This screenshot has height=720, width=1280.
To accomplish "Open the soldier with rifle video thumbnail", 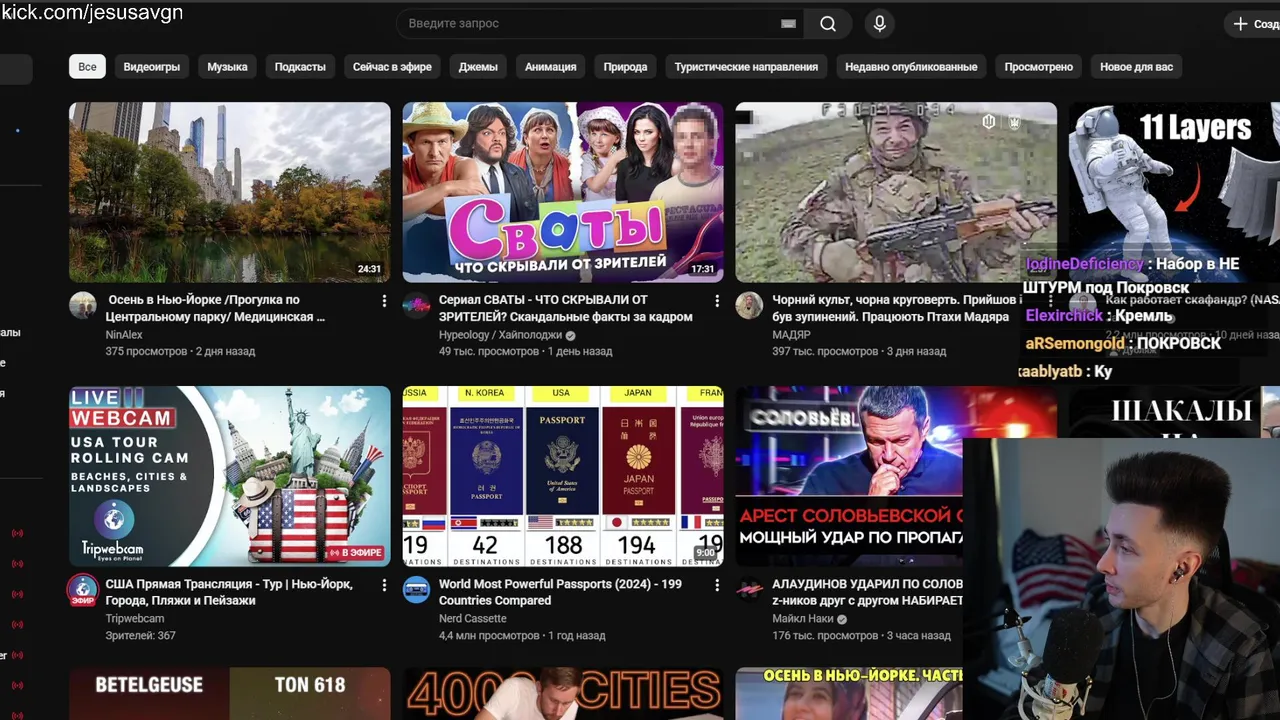I will 896,192.
